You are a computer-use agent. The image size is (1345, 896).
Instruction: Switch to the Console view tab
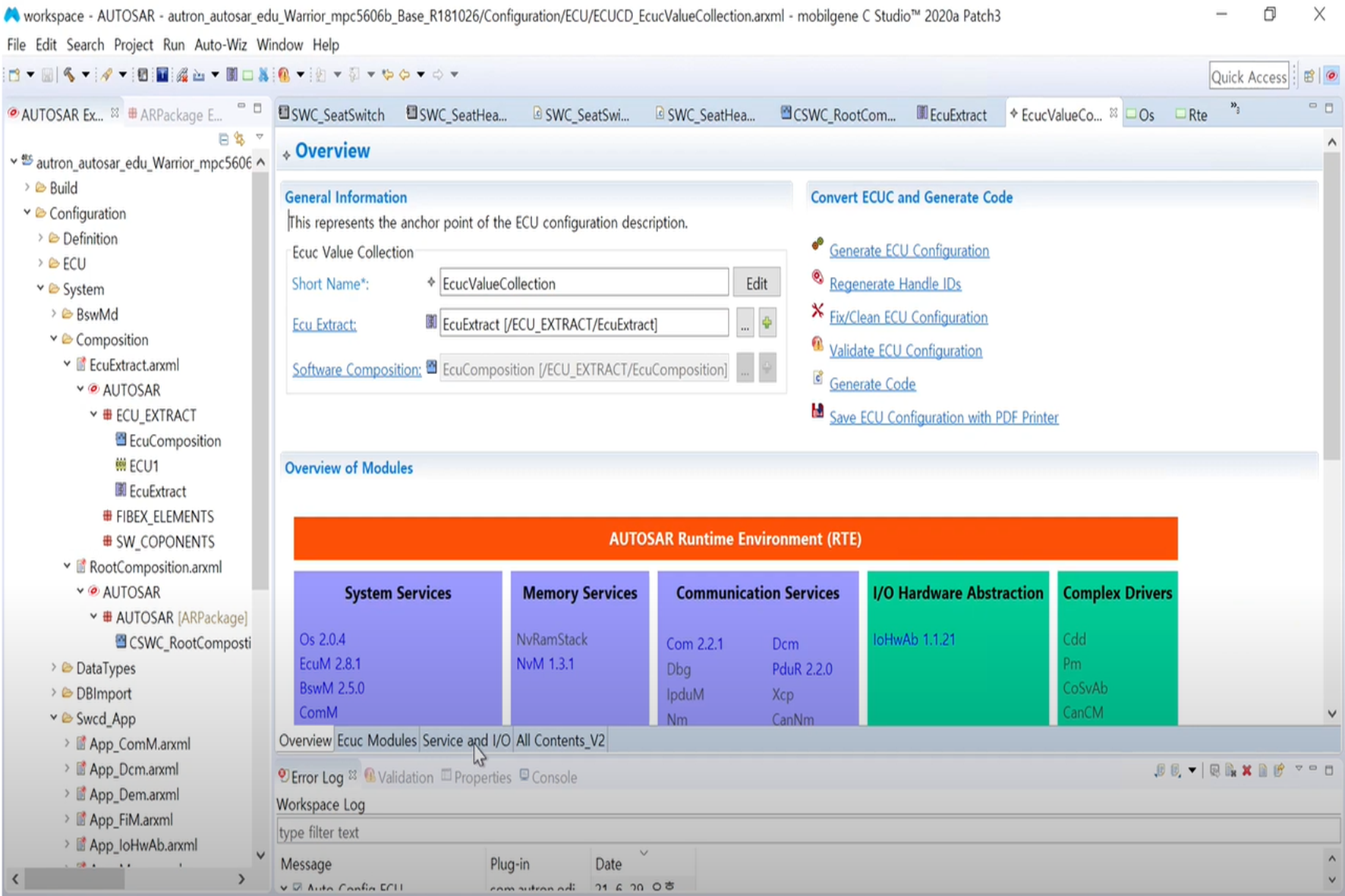coord(548,777)
